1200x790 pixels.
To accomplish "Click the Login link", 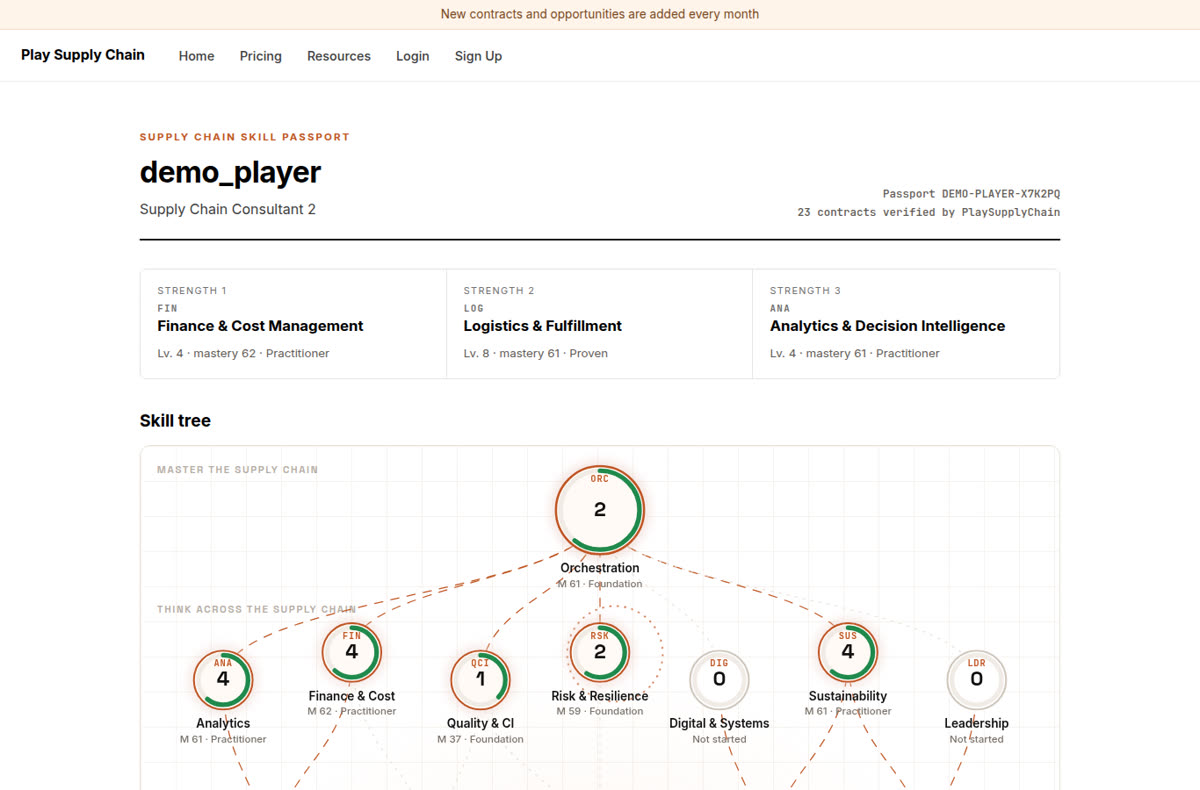I will pyautogui.click(x=413, y=56).
